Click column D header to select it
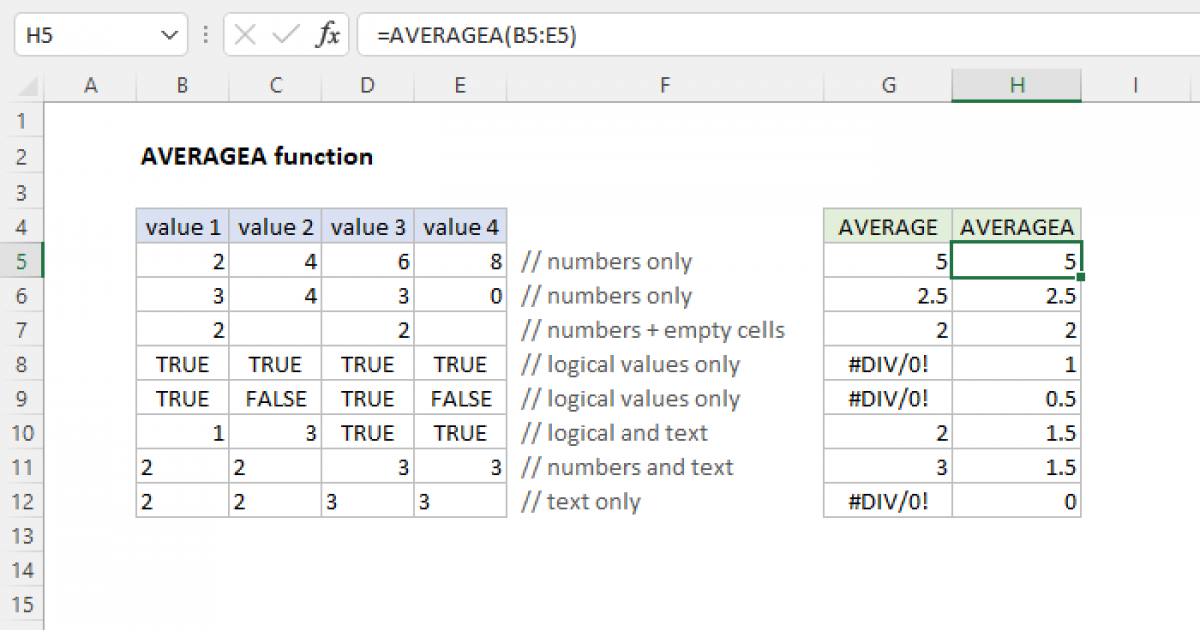This screenshot has width=1200, height=630. click(367, 85)
